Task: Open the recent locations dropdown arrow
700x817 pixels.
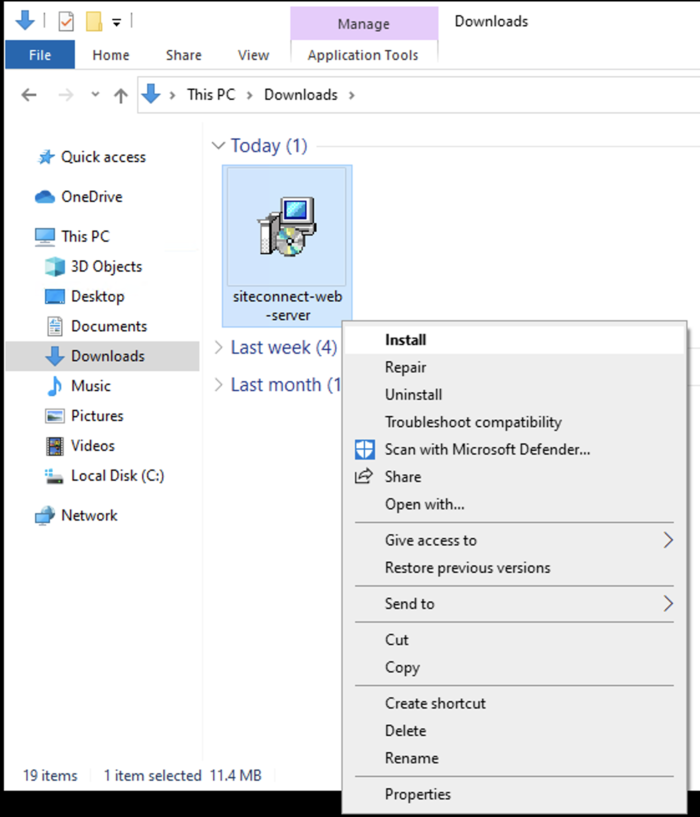Action: click(x=95, y=95)
